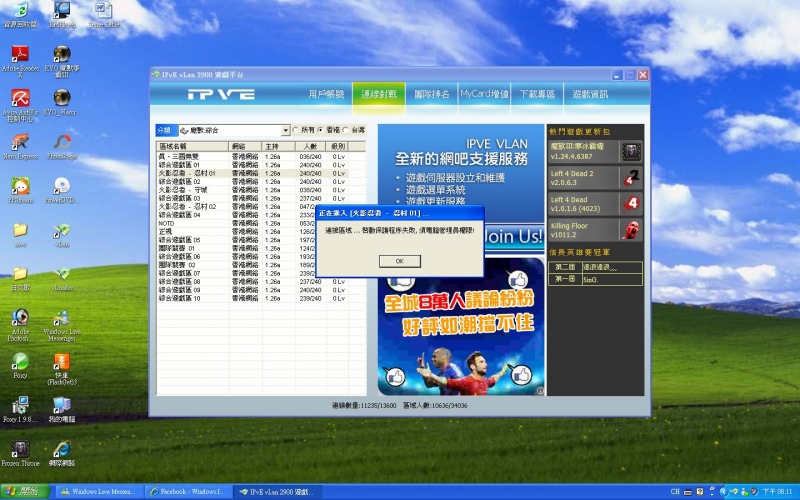
Task: Open 快車 FlashGet3 desktop icon
Action: [x=62, y=368]
